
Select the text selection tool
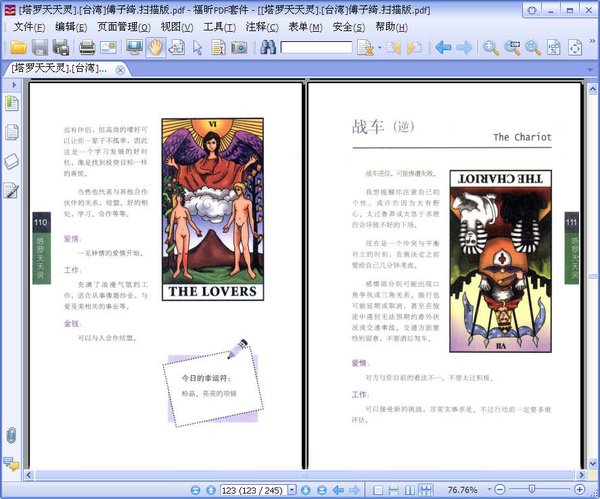coord(218,47)
